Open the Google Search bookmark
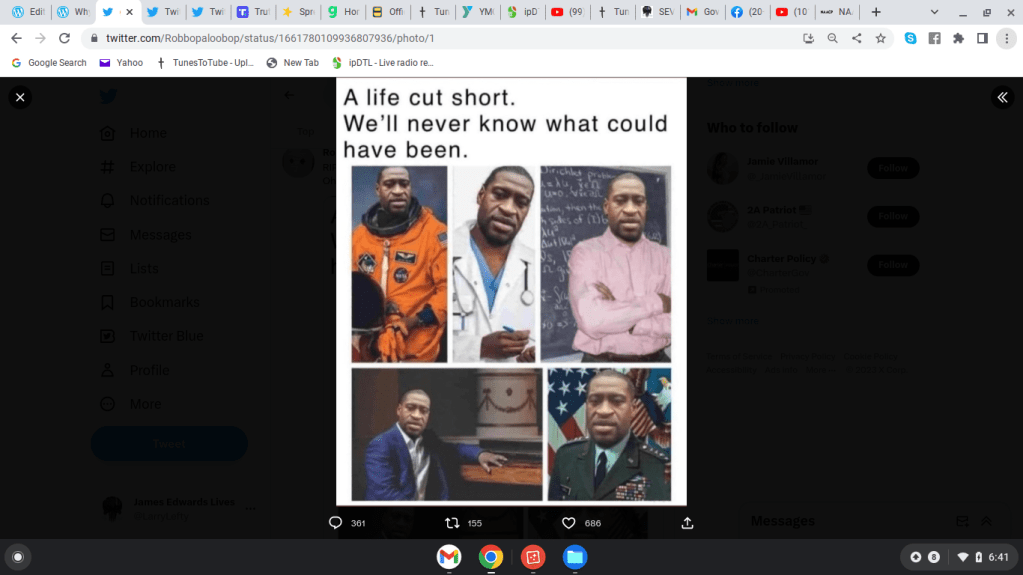The height and width of the screenshot is (575, 1023). (x=49, y=62)
